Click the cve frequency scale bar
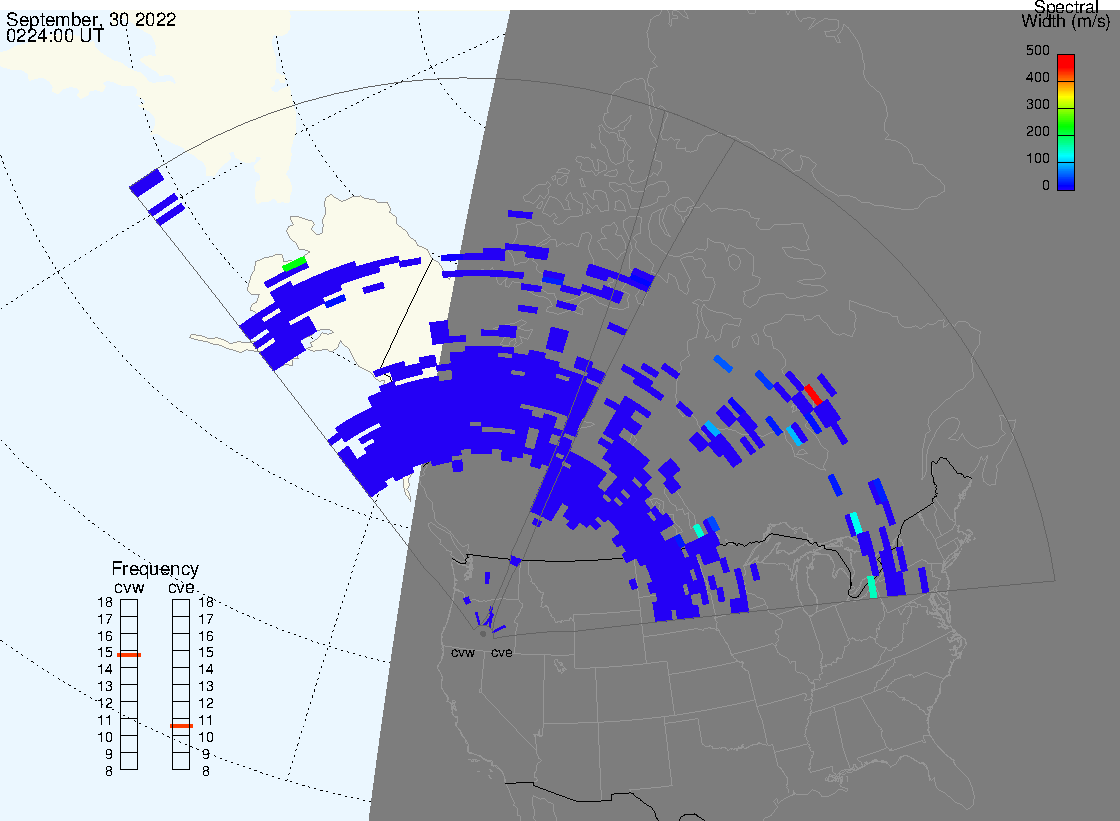The image size is (1120, 821). point(181,685)
